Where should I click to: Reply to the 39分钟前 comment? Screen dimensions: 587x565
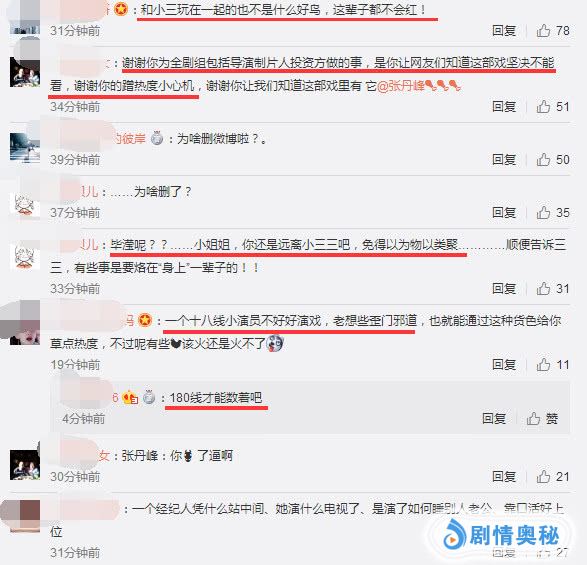click(x=504, y=160)
